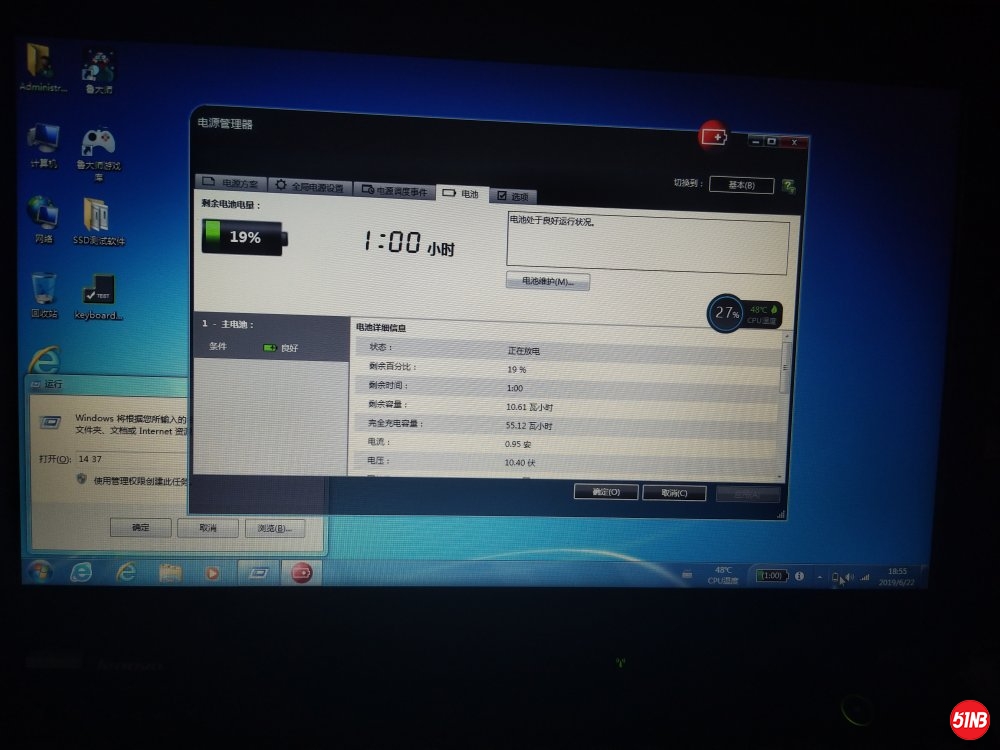
Task: Click the red Power Manager taskbar icon
Action: 300,573
